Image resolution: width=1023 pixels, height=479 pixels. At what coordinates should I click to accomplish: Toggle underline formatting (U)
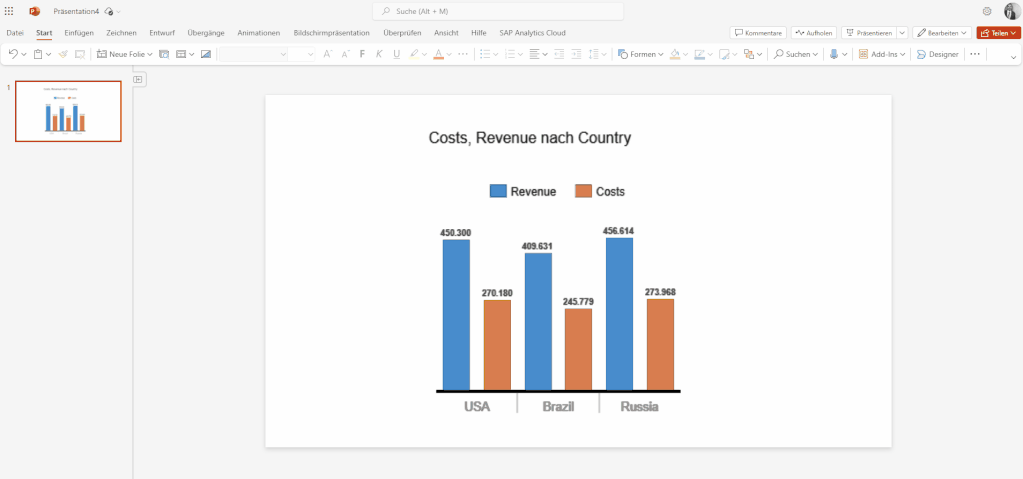coord(396,54)
